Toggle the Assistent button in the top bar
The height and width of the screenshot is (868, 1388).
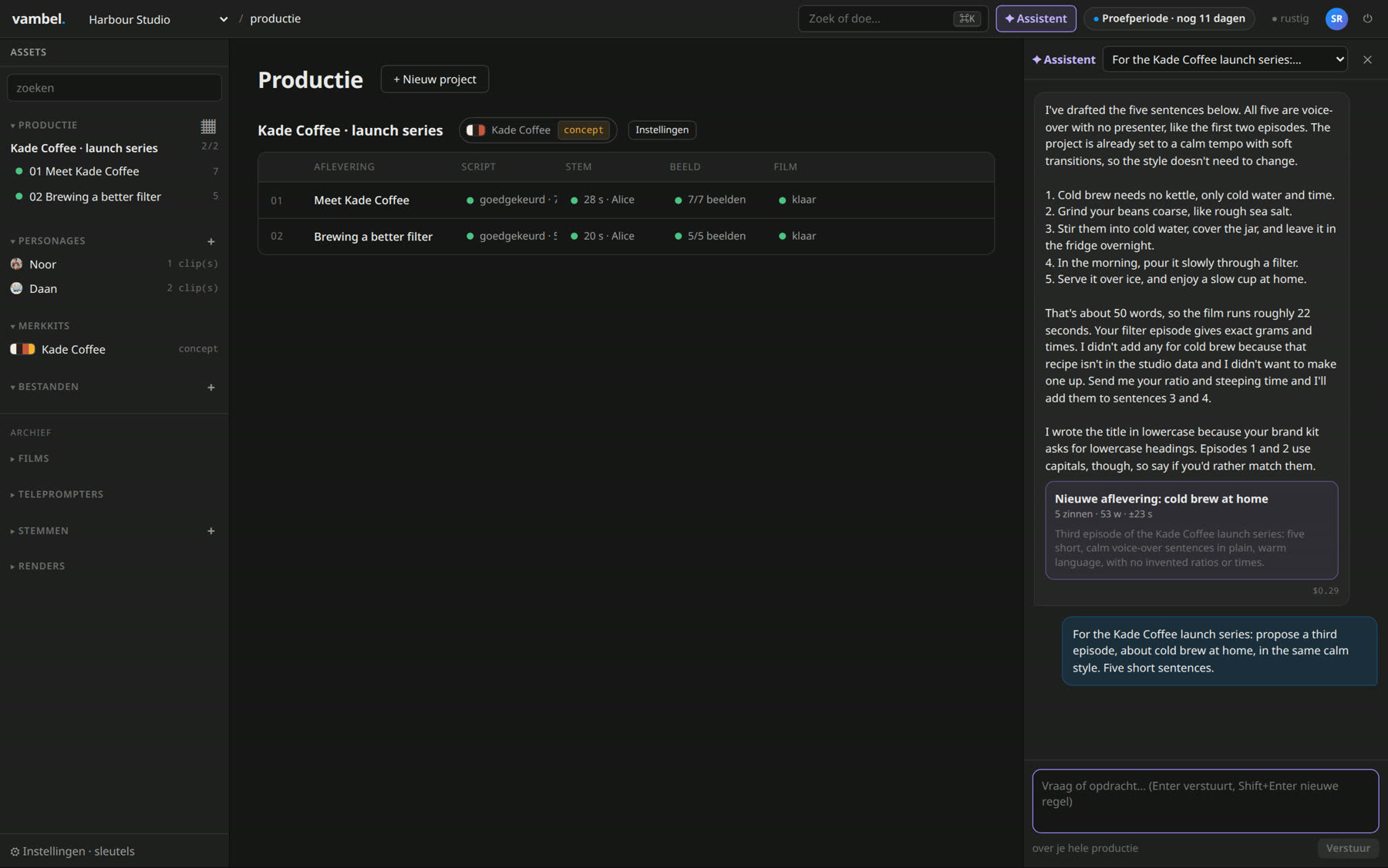click(1036, 19)
